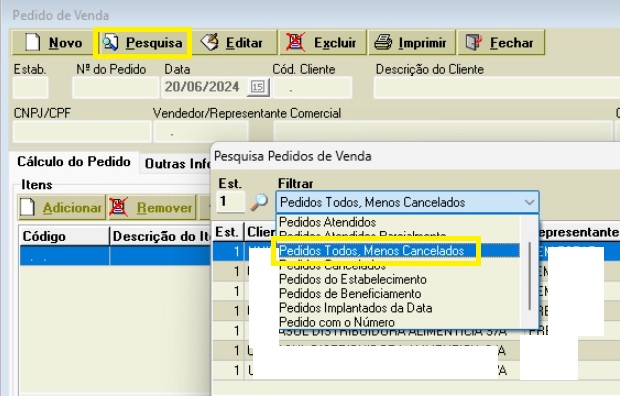Collapse the Filtrar dropdown arrow
Screen dimensions: 620x396
point(529,203)
